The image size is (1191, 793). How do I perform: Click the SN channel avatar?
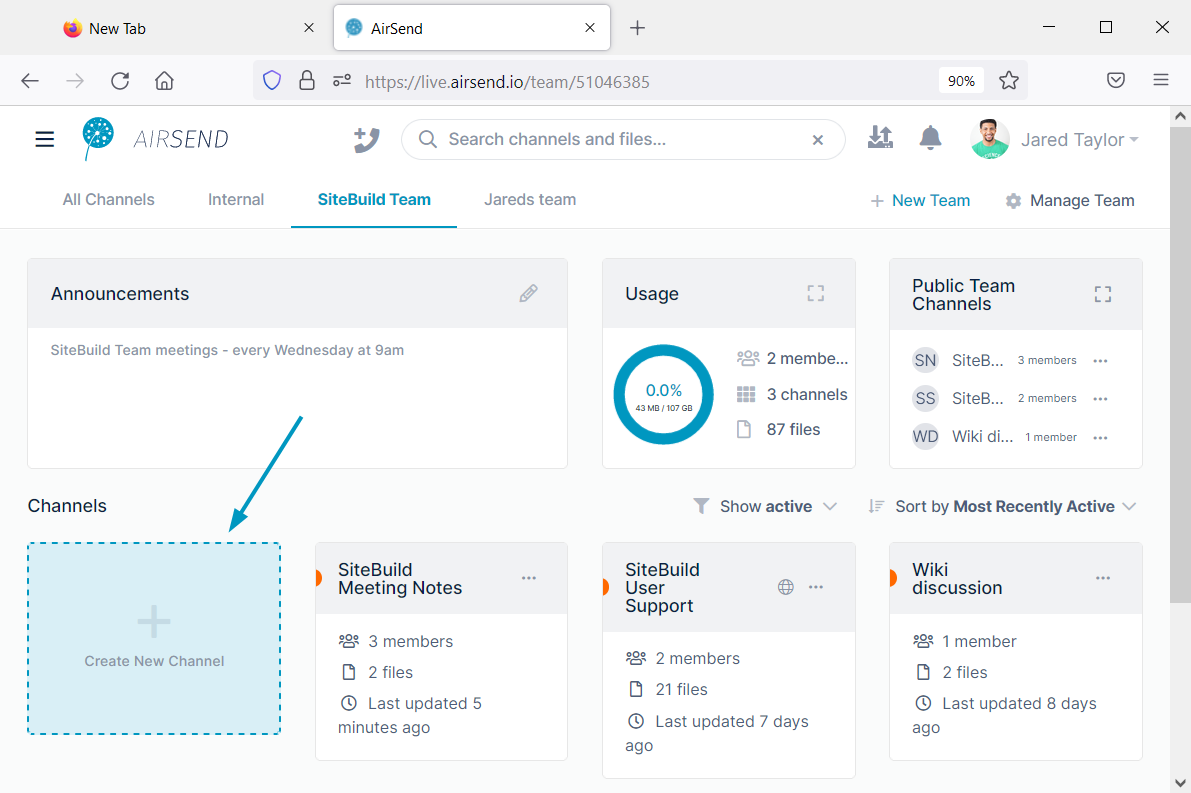[x=925, y=360]
